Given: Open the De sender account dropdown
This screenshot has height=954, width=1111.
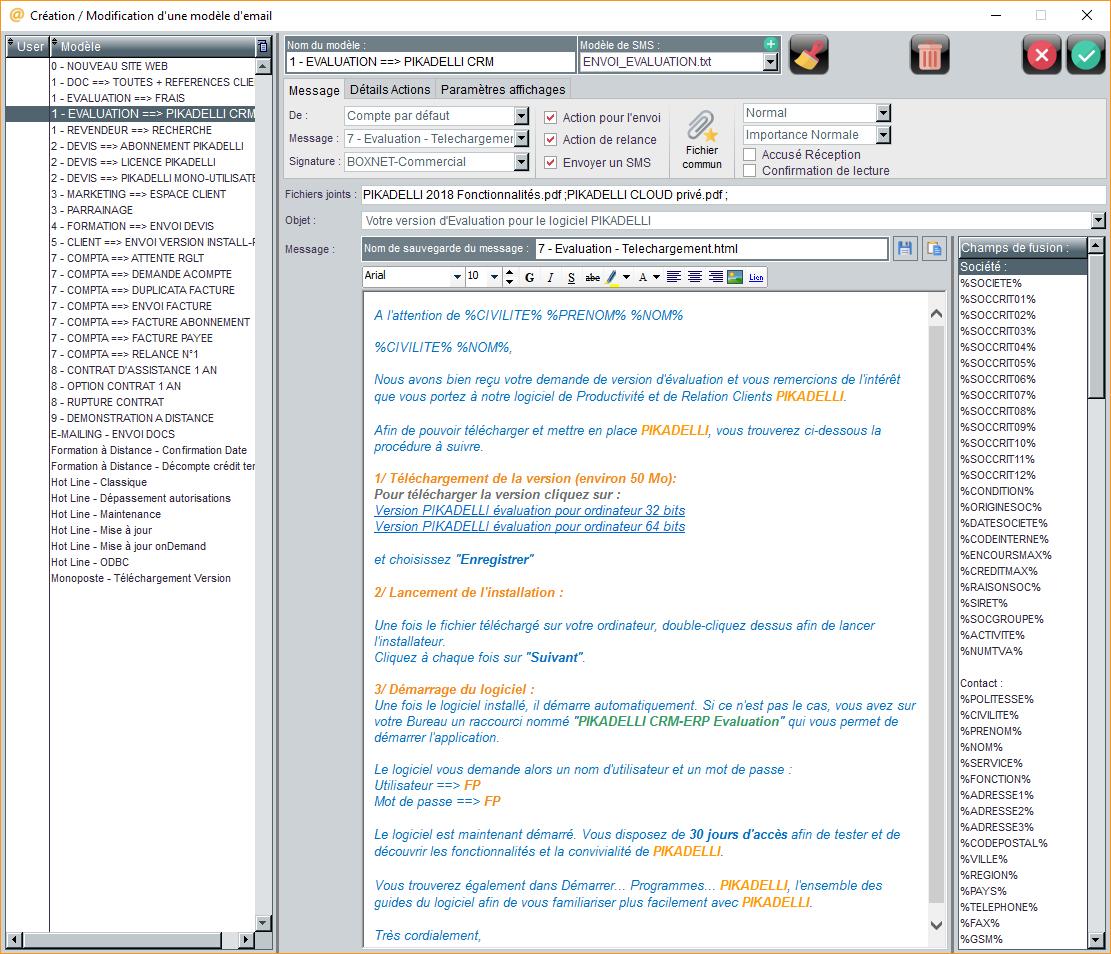Looking at the screenshot, I should 521,116.
